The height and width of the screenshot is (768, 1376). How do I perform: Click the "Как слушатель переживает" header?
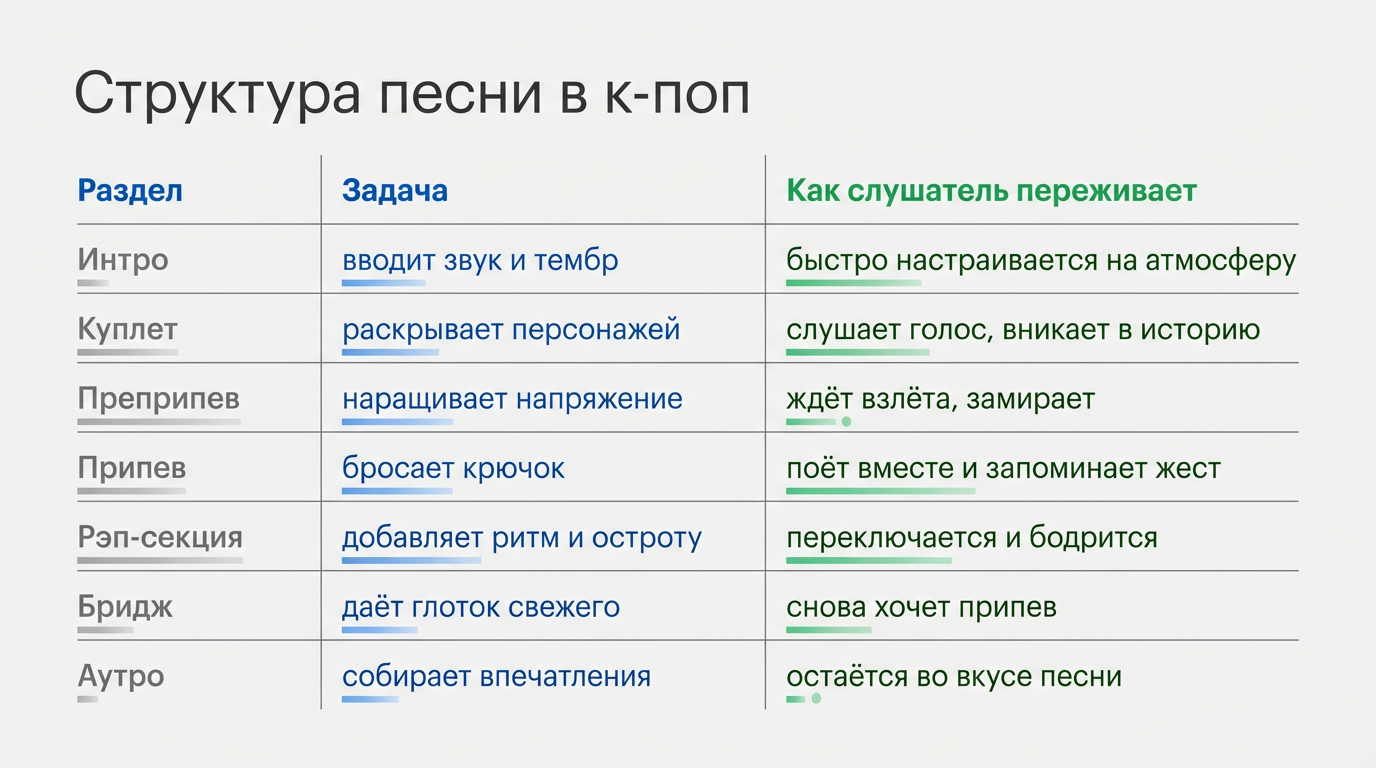click(991, 191)
